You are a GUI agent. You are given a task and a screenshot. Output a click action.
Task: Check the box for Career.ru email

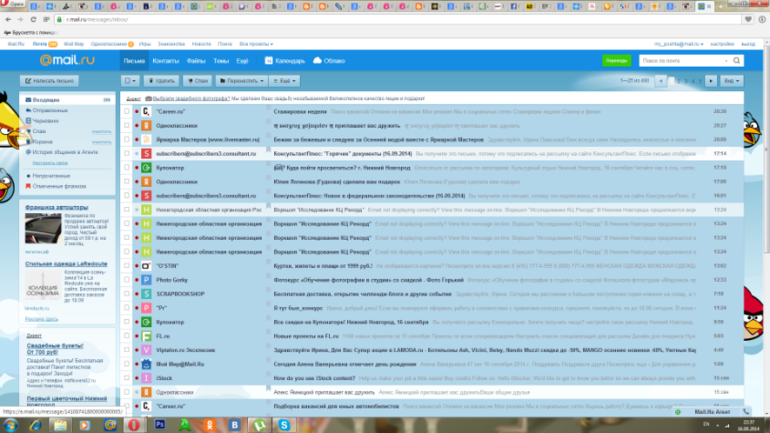click(x=126, y=111)
